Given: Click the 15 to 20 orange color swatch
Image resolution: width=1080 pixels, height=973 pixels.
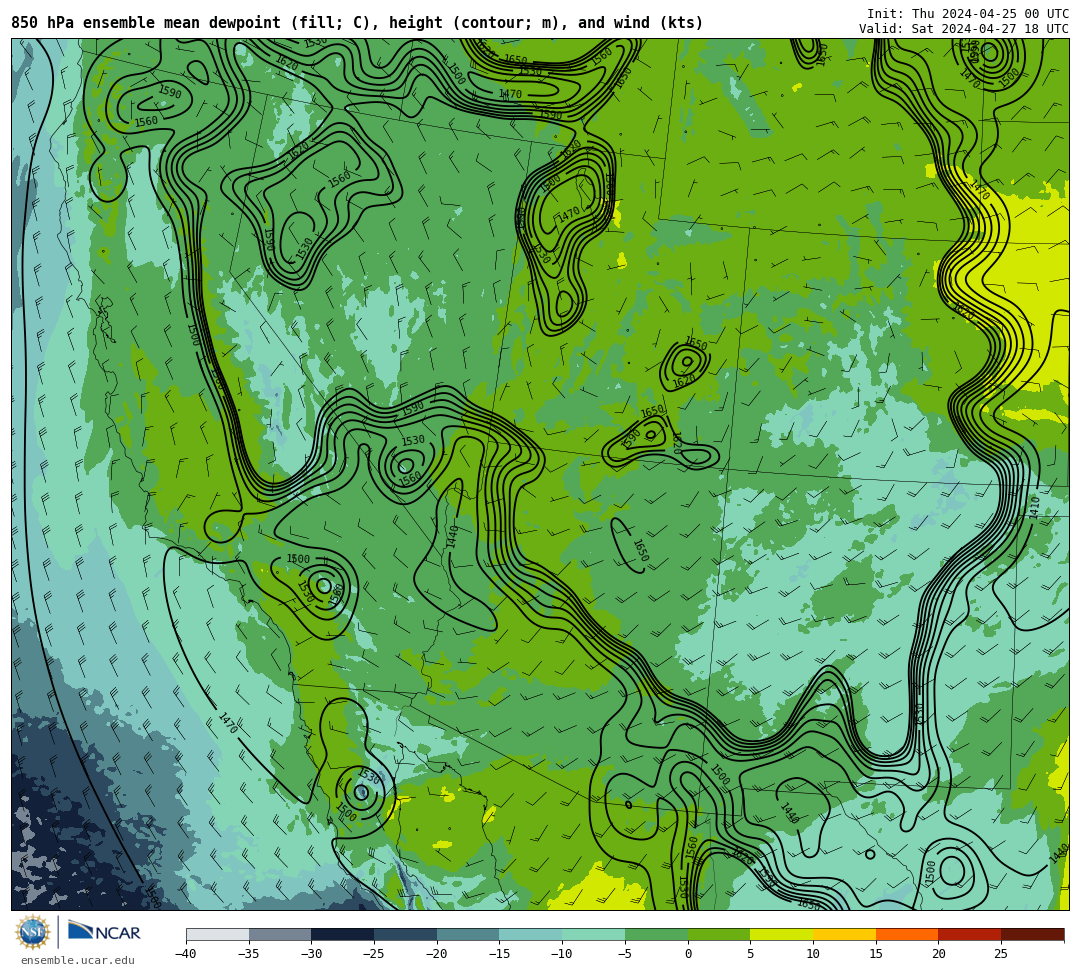Looking at the screenshot, I should tap(907, 934).
